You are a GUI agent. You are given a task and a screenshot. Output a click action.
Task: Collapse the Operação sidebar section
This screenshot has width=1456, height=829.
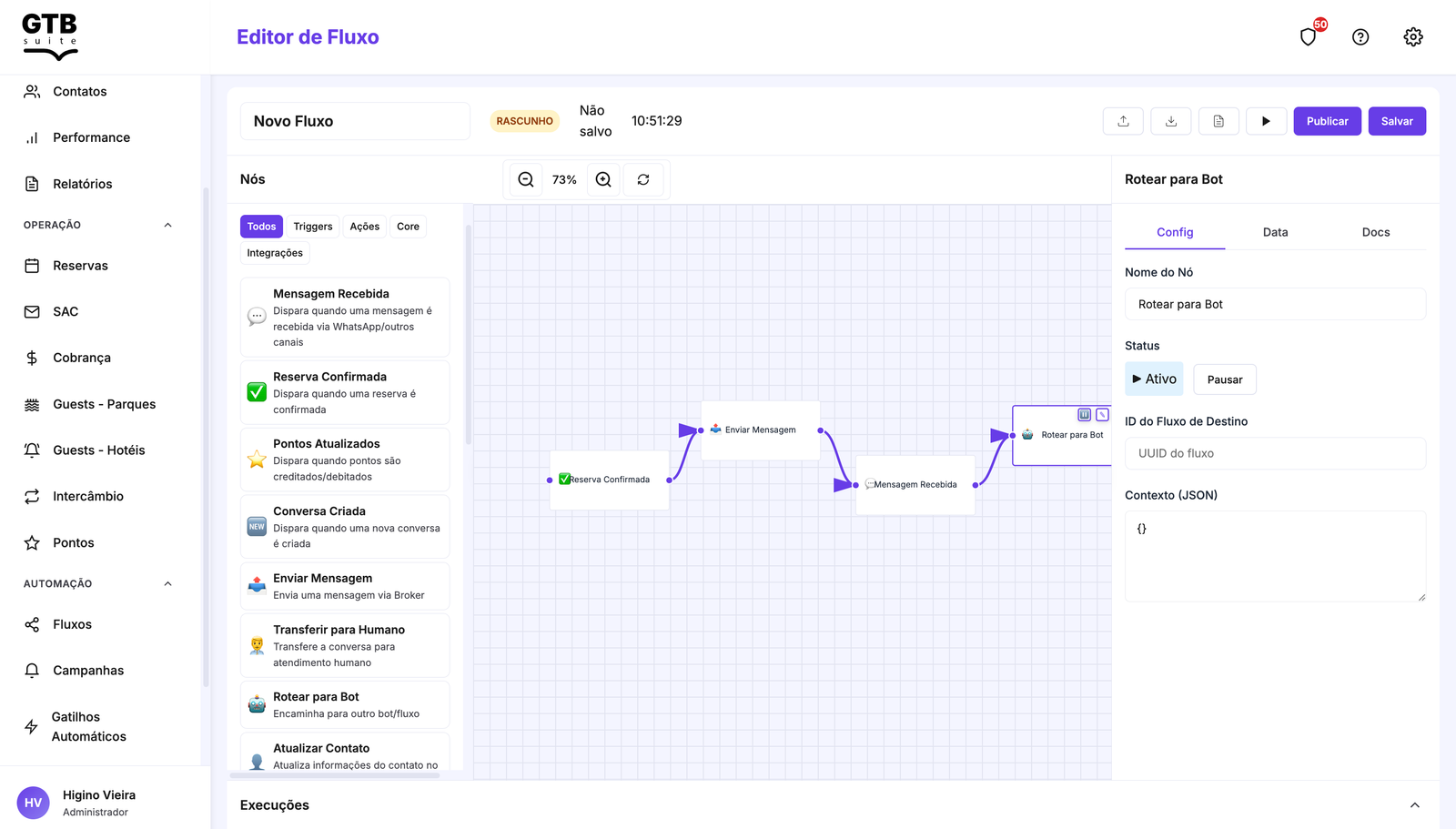coord(167,225)
